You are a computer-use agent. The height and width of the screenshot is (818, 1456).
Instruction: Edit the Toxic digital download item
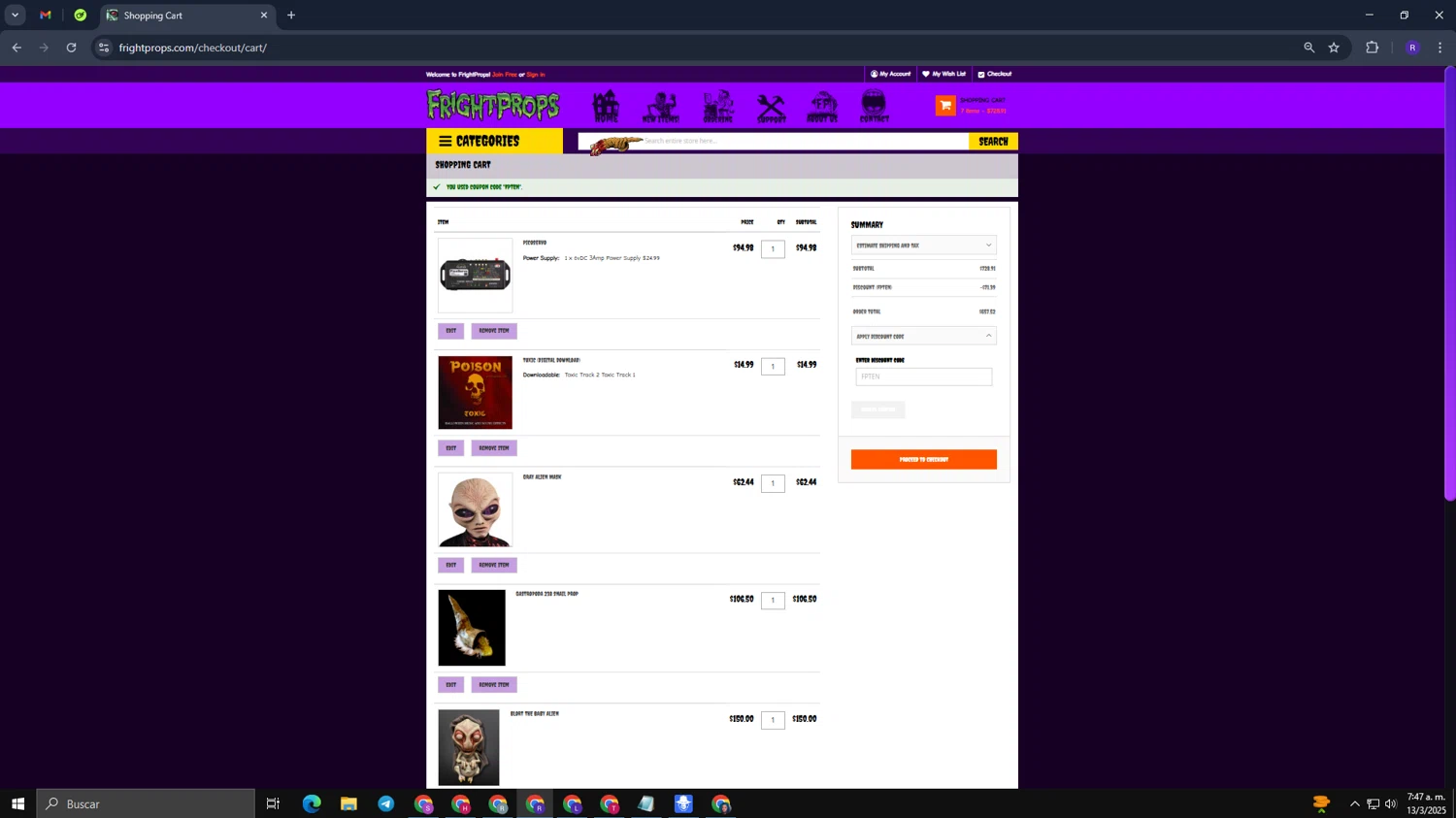[x=450, y=448]
